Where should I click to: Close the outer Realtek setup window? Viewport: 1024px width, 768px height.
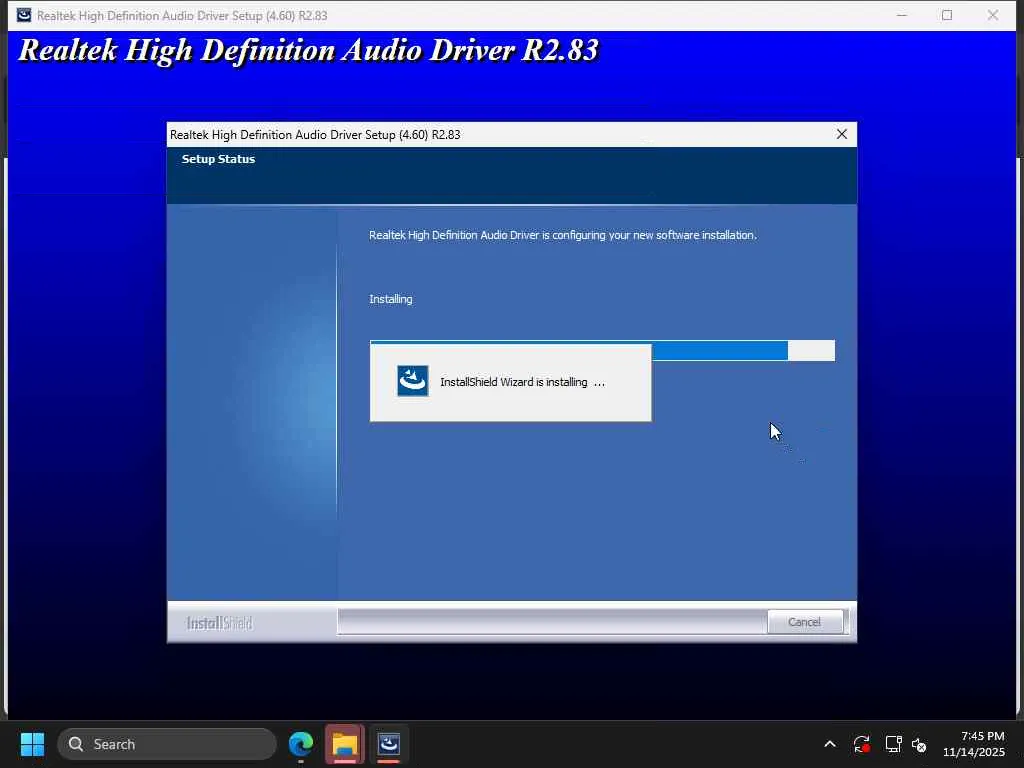[x=993, y=15]
